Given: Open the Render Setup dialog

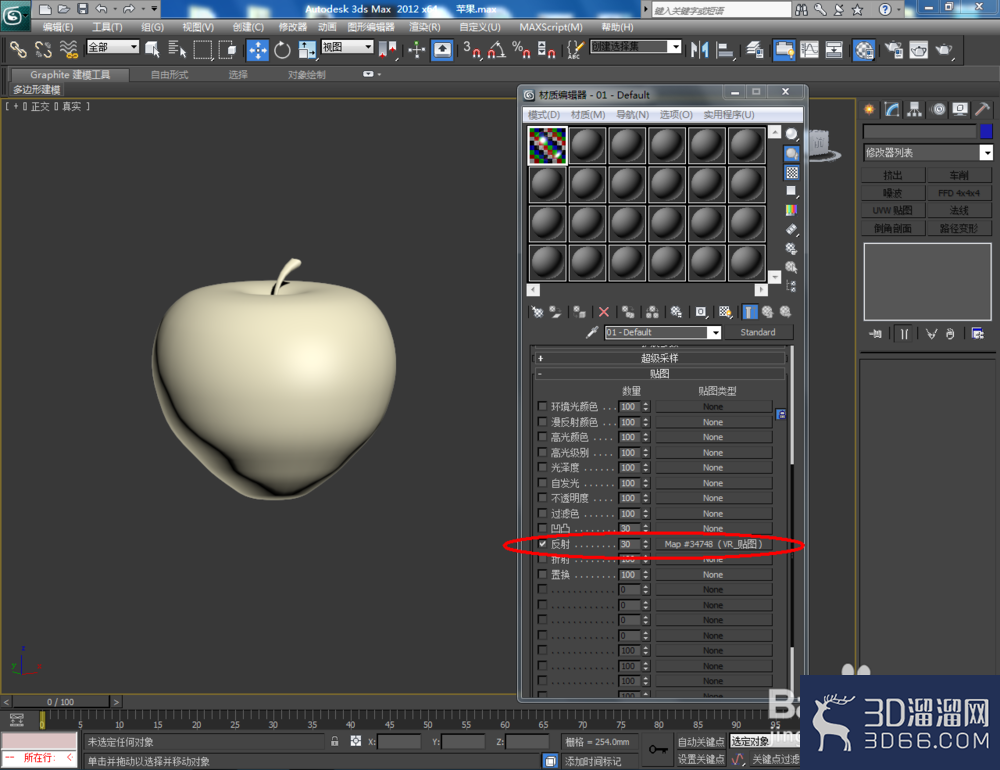Looking at the screenshot, I should [x=894, y=50].
